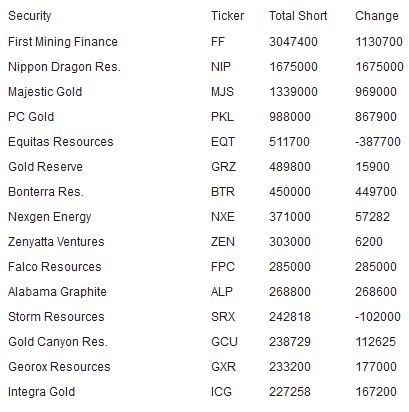Click the BTR ticker symbol
Screen dimensions: 409x412
click(223, 192)
